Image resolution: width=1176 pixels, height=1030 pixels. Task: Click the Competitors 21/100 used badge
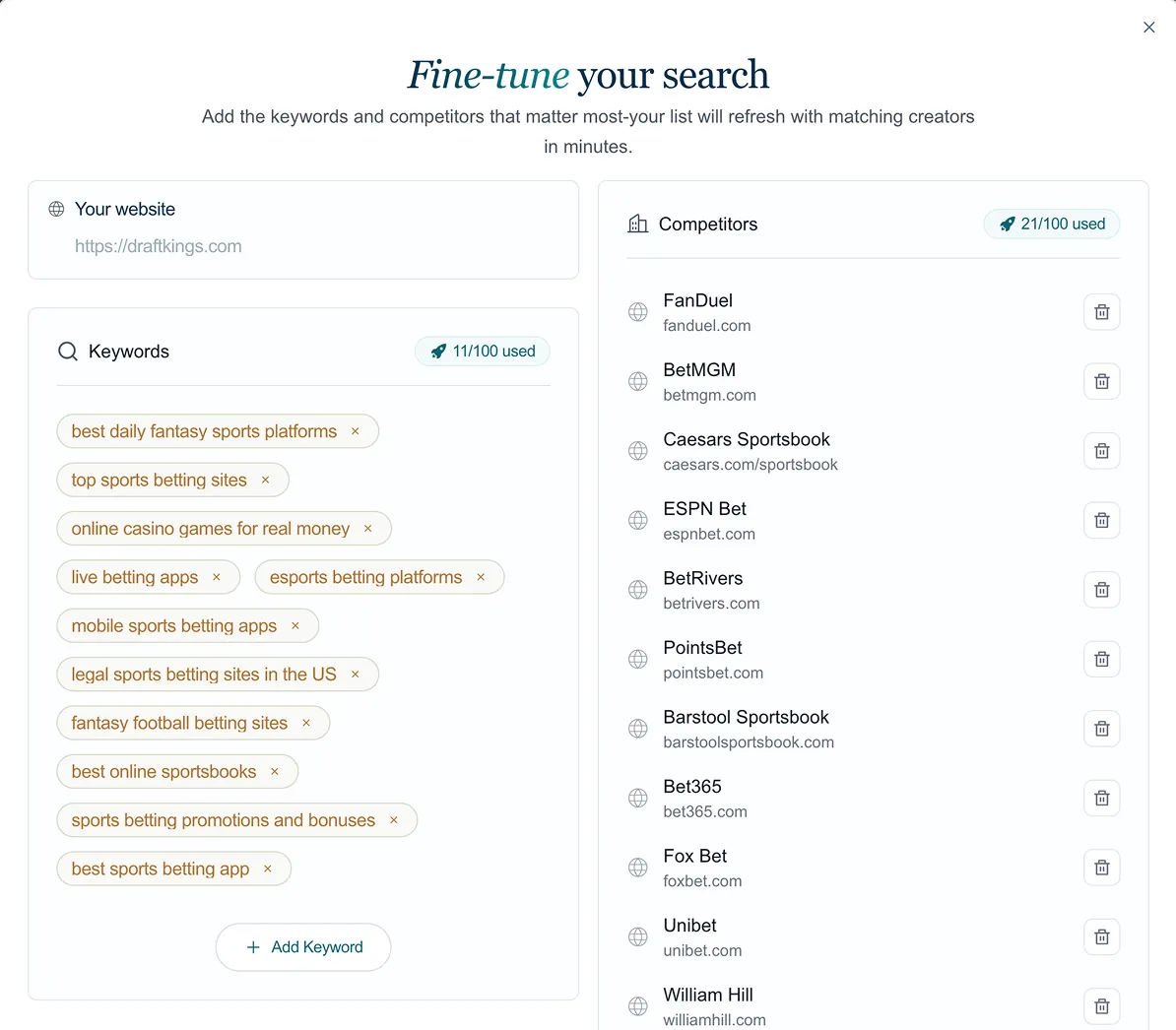[x=1052, y=224]
